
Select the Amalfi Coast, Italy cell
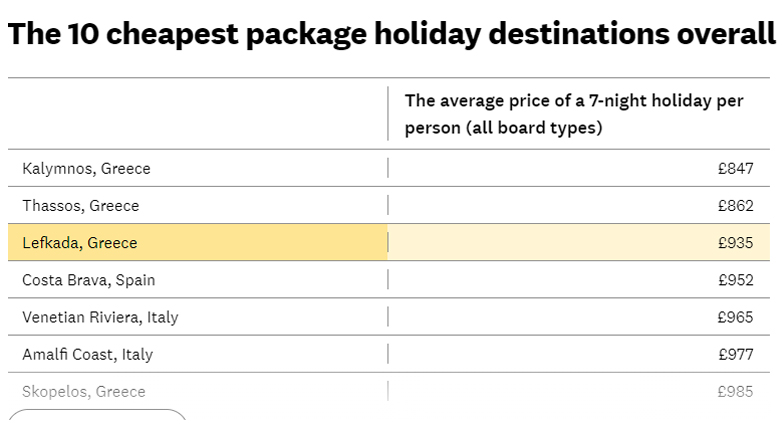click(x=87, y=354)
